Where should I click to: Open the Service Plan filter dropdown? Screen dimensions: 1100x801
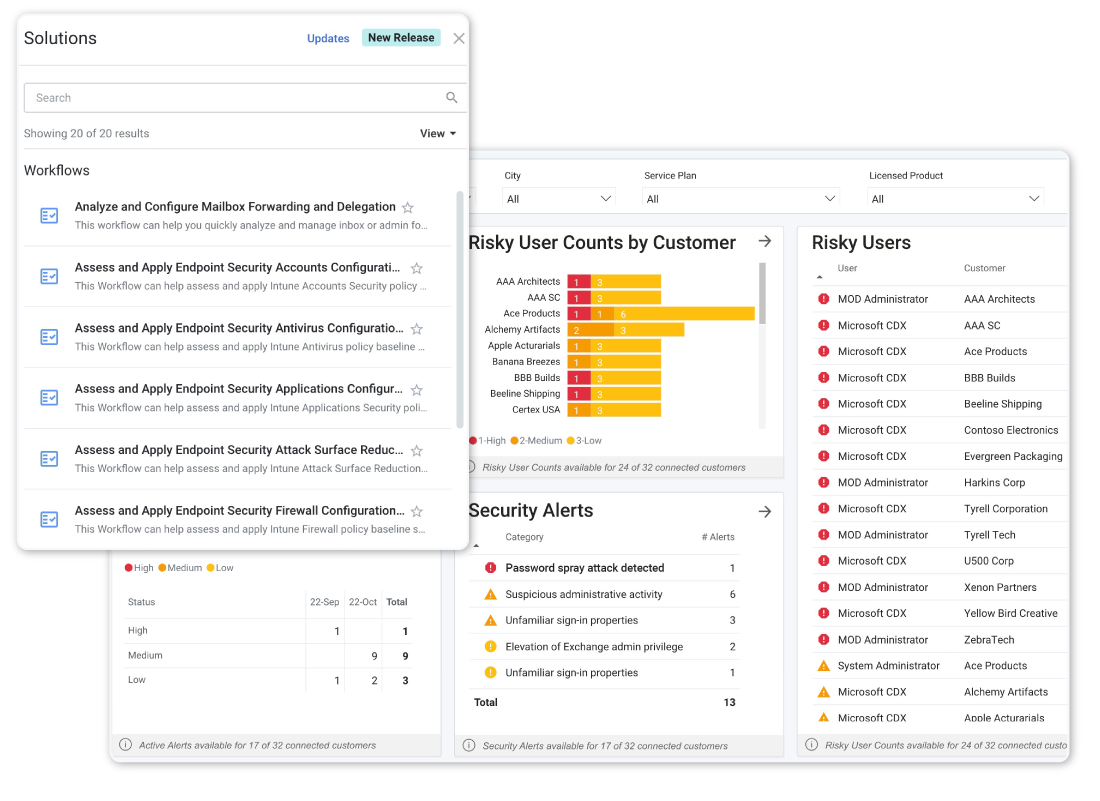pos(740,199)
